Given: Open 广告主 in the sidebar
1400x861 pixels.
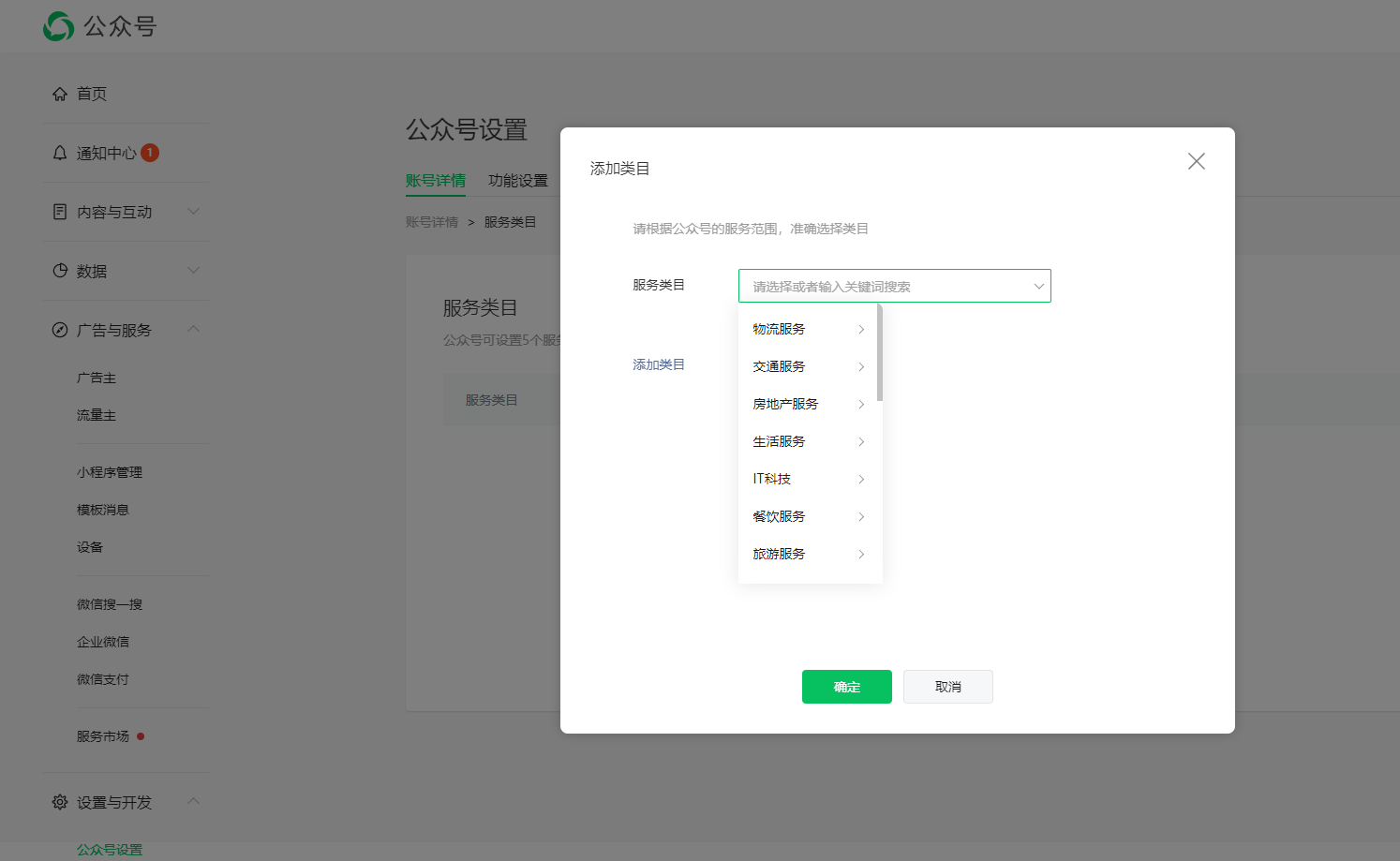Looking at the screenshot, I should tap(97, 378).
